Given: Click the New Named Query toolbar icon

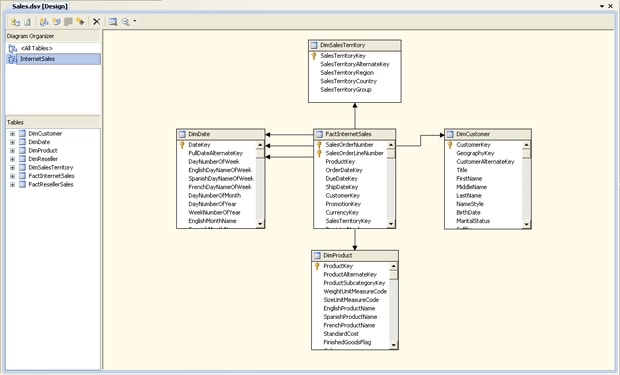Looking at the screenshot, I should pyautogui.click(x=56, y=22).
